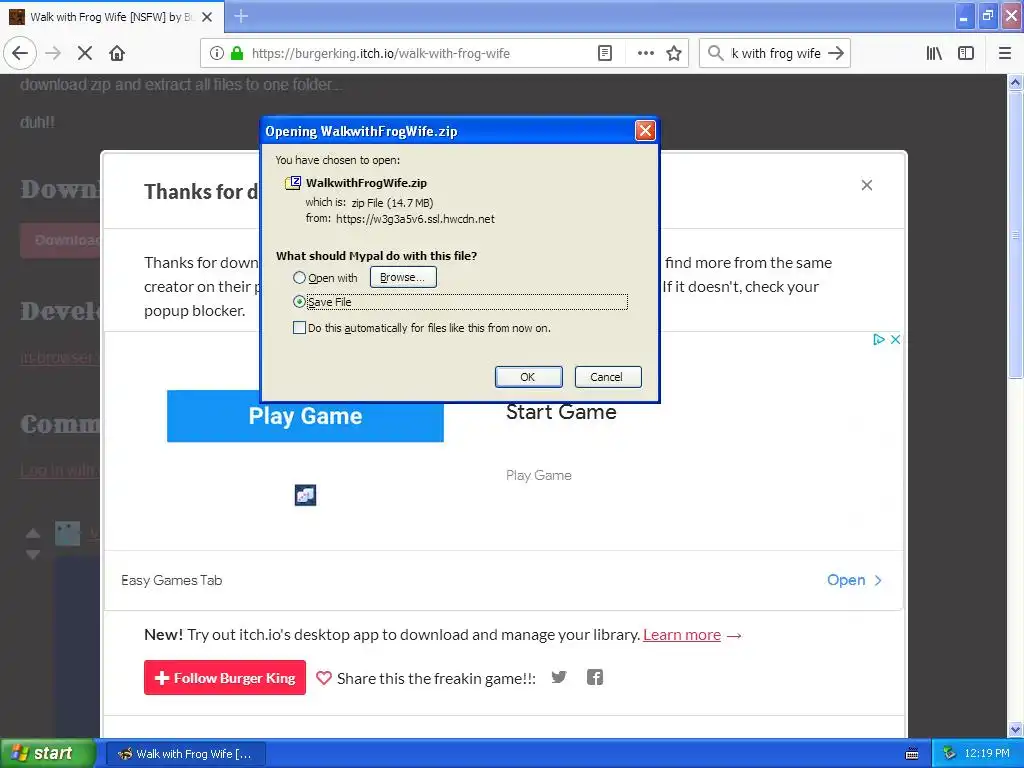Viewport: 1024px width, 768px height.
Task: Click the Forward arrow in browser toolbar
Action: coord(53,53)
